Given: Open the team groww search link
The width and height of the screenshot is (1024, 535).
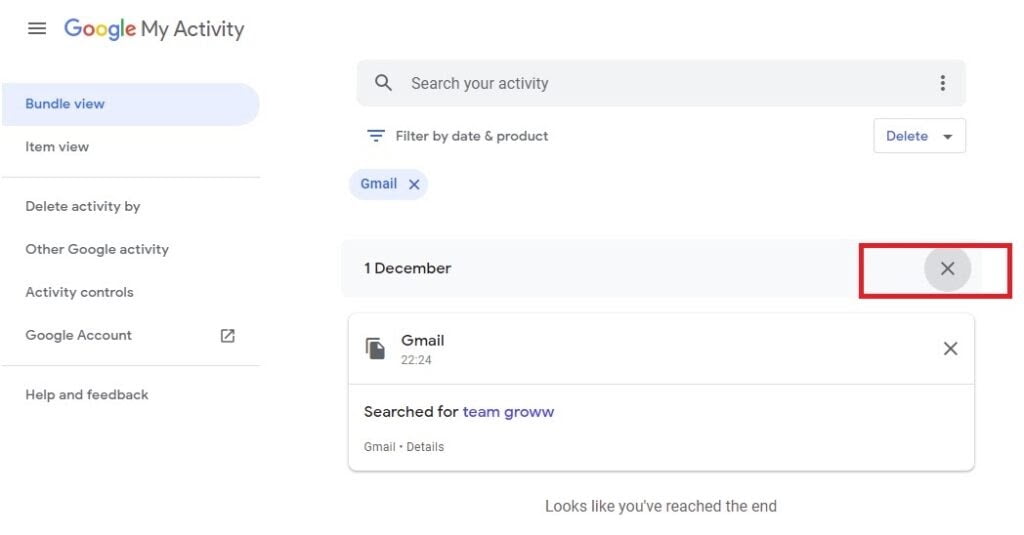Looking at the screenshot, I should click(x=508, y=412).
